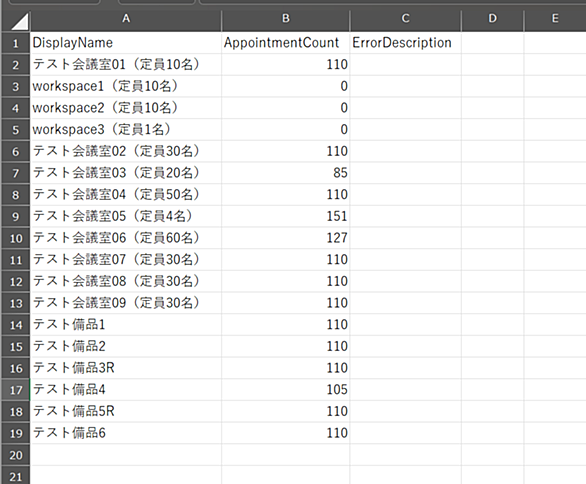Select column B header
The width and height of the screenshot is (586, 484).
click(x=286, y=18)
